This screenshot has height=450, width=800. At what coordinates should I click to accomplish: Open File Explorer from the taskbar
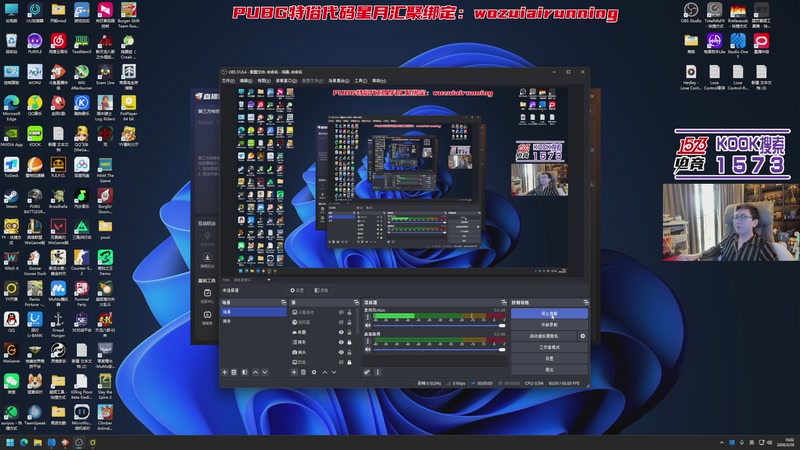point(37,442)
